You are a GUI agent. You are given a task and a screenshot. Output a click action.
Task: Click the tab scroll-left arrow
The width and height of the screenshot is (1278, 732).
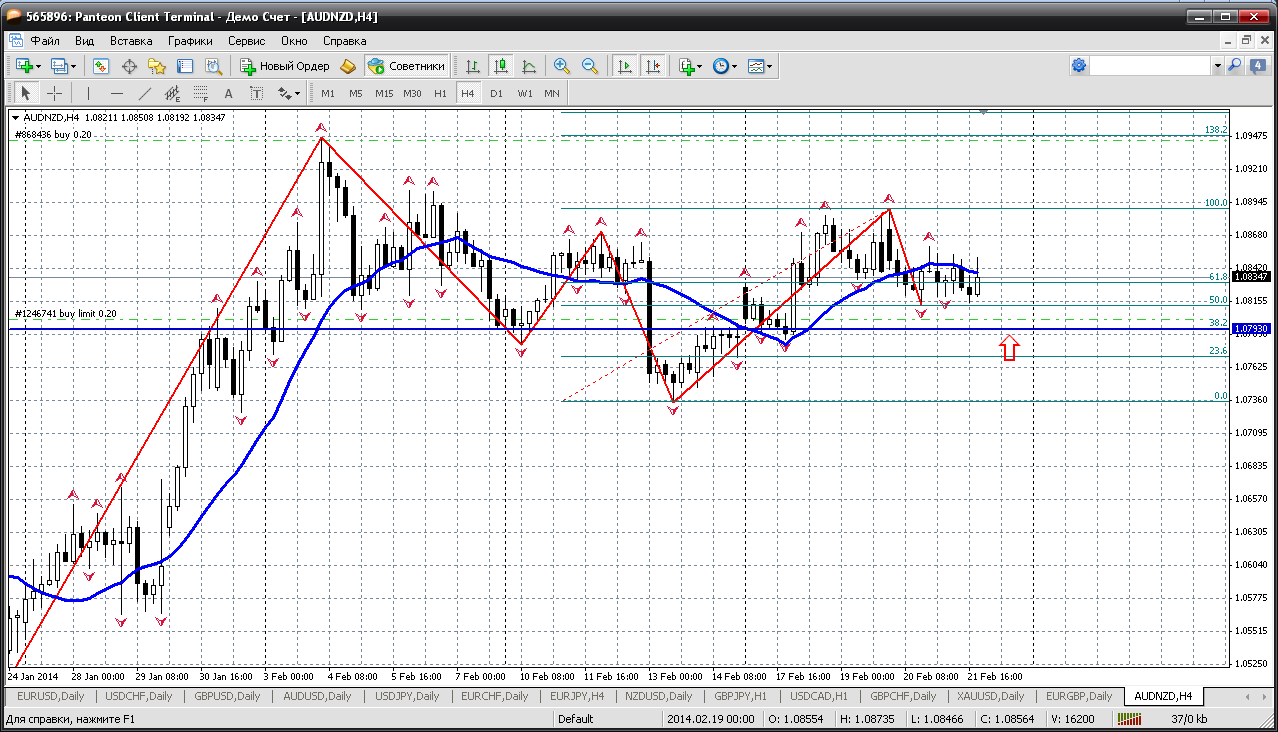(1249, 695)
